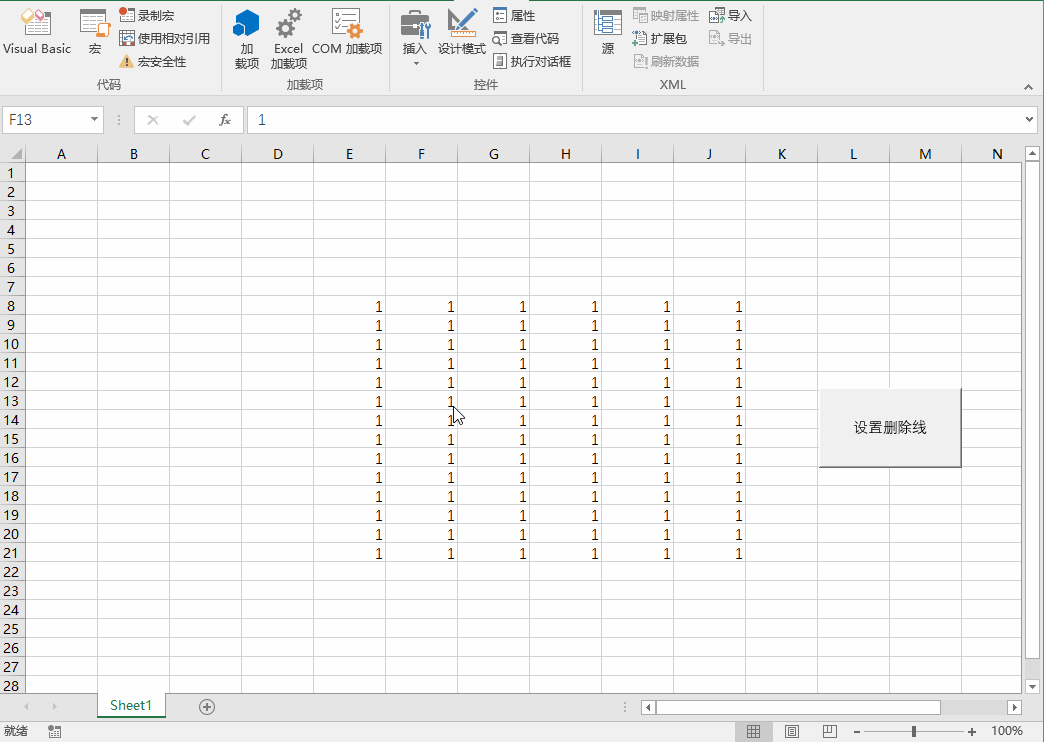This screenshot has height=742, width=1044.
Task: Click the horizontal scrollbar right arrow
Action: point(1014,707)
